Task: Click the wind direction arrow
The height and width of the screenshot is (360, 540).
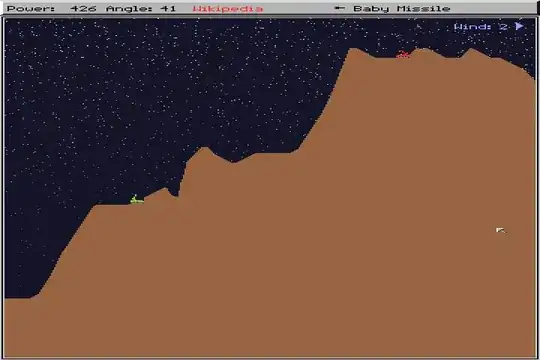Action: 519,26
